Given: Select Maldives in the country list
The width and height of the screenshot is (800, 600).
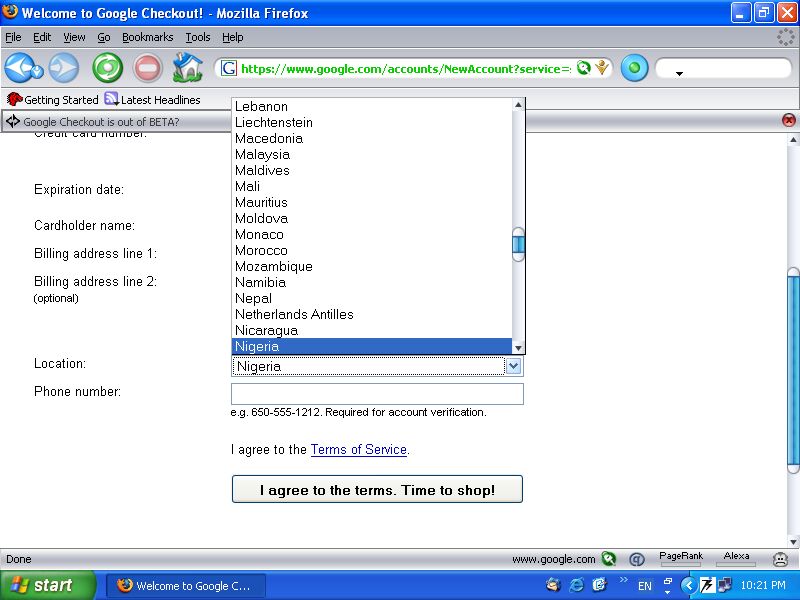Looking at the screenshot, I should [372, 170].
